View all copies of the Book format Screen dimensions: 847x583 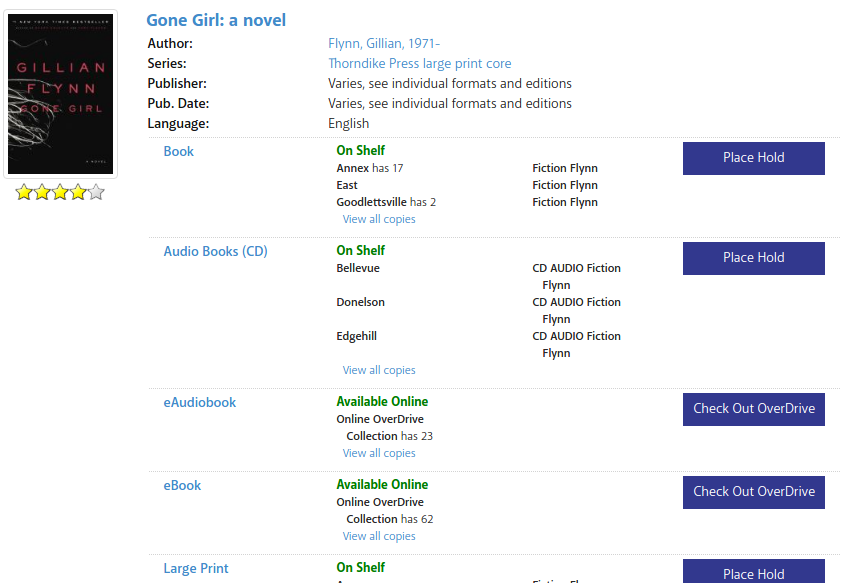(x=379, y=219)
